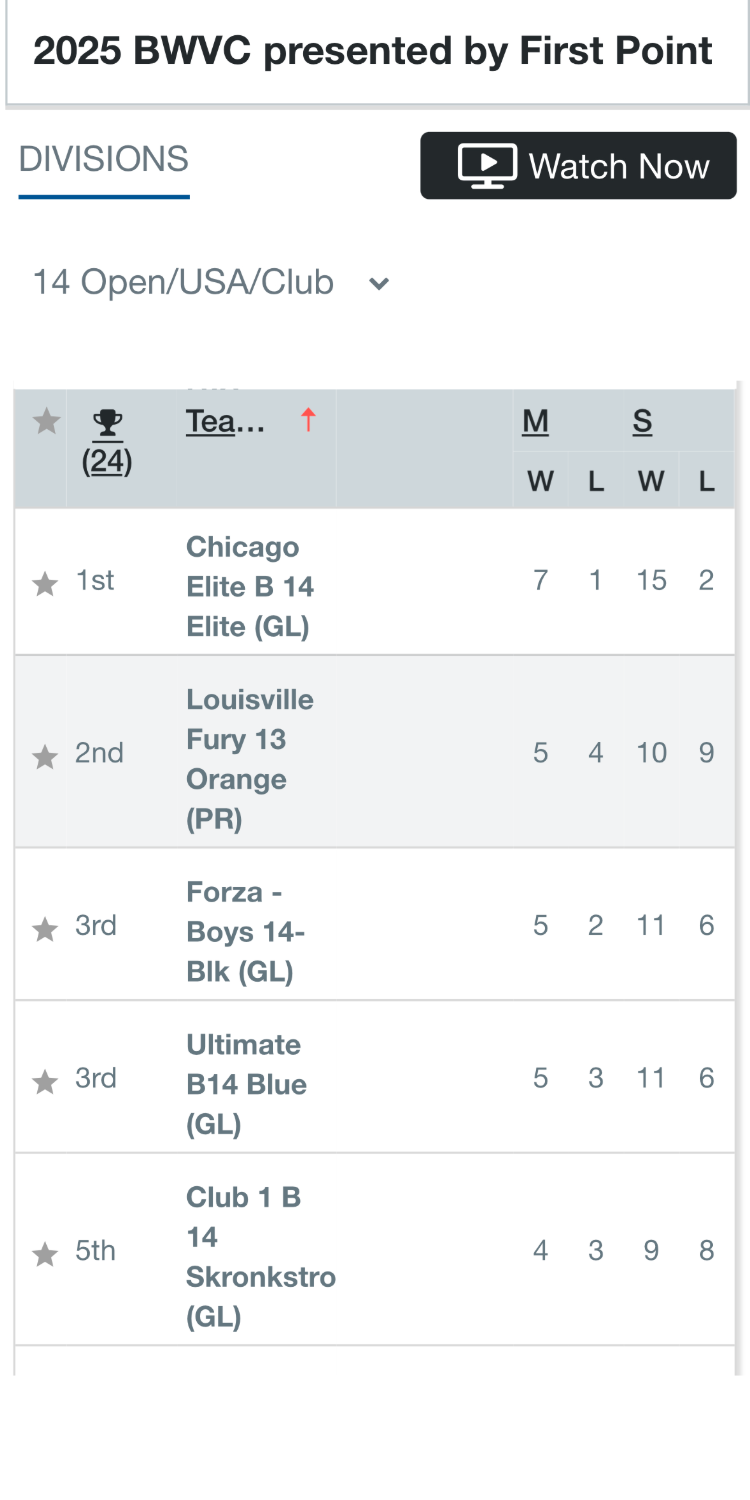Click the red sort arrow beside Team column
750x1500 pixels.
tap(308, 421)
